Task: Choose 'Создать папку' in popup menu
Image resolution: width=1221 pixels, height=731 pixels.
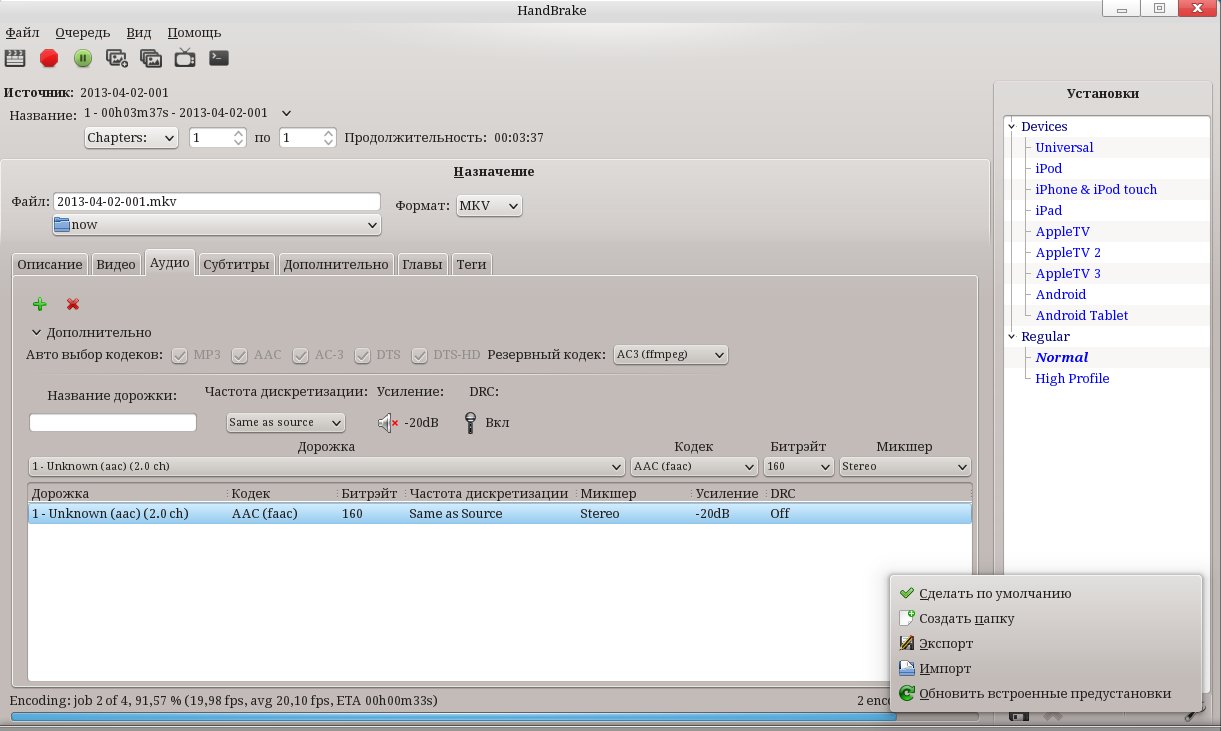Action: (x=1045, y=618)
